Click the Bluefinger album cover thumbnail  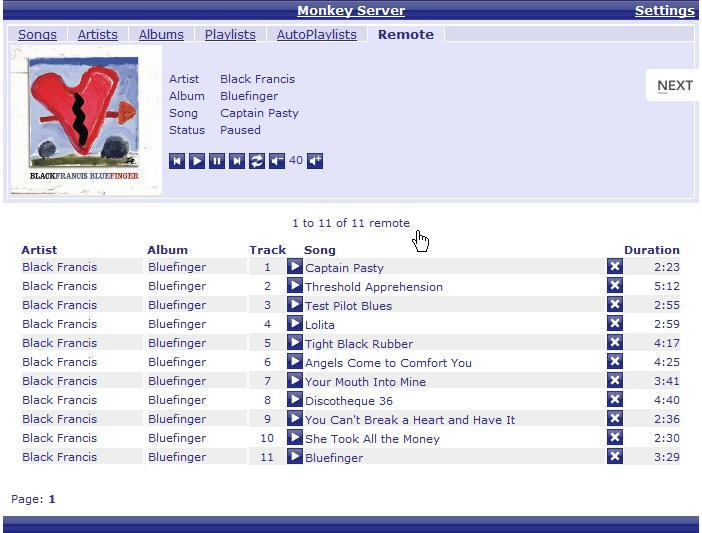85,119
